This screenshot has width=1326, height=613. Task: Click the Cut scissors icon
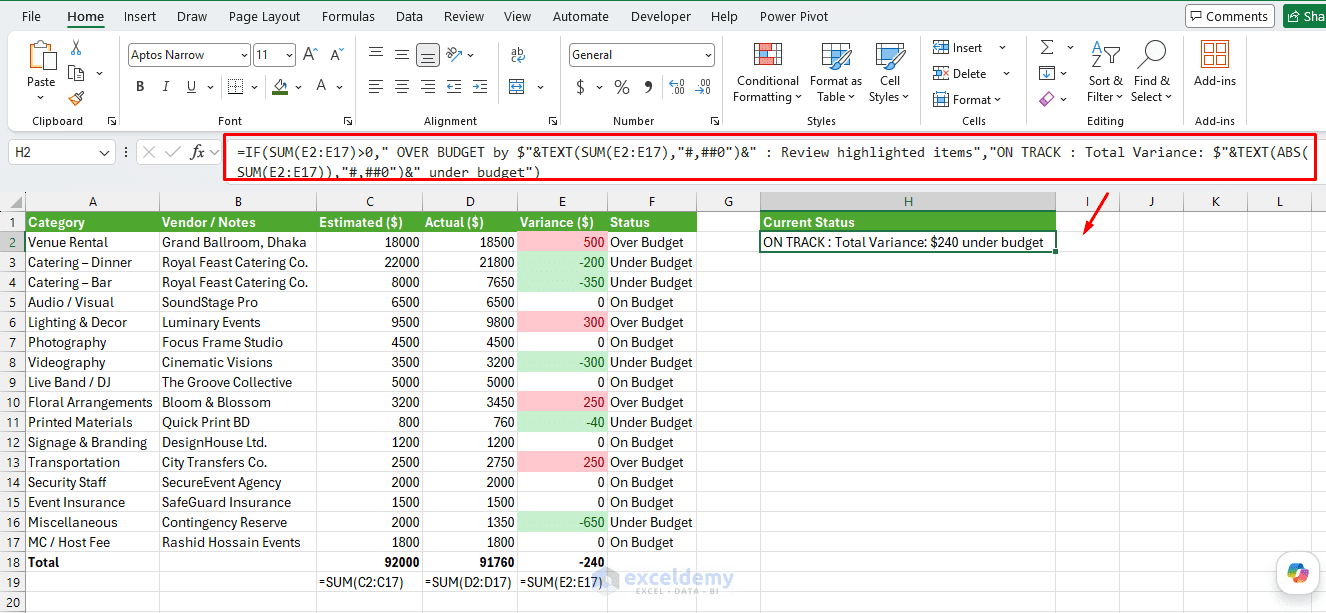point(76,48)
